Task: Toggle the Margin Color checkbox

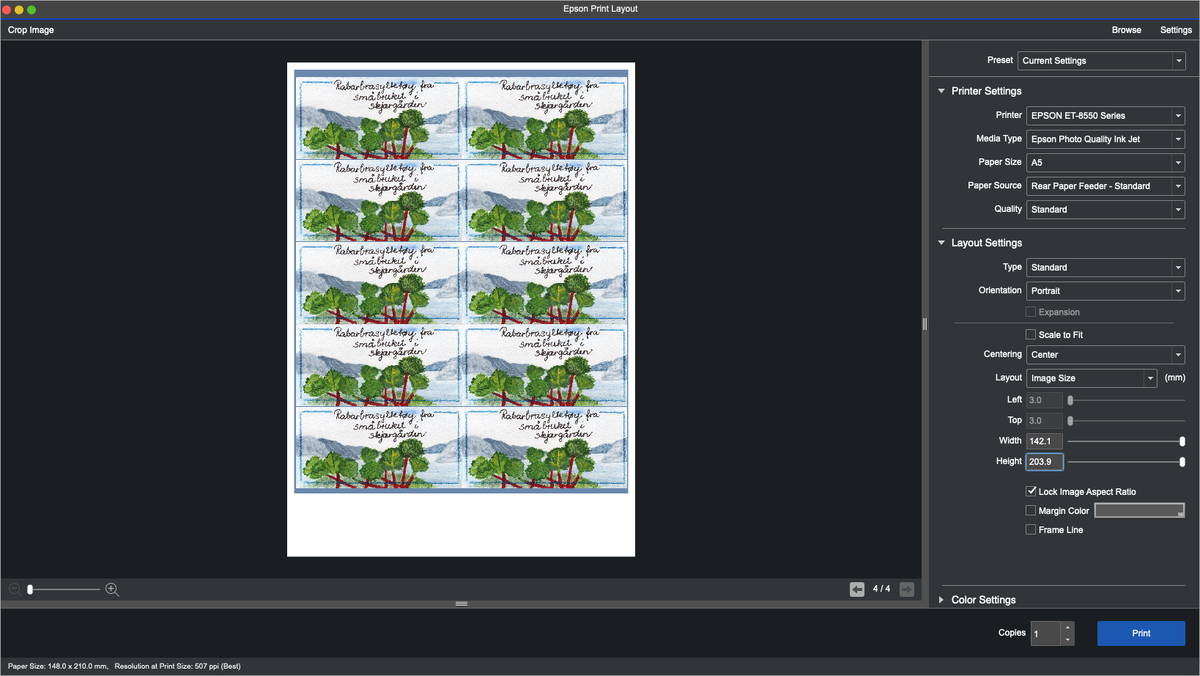Action: coord(1031,511)
